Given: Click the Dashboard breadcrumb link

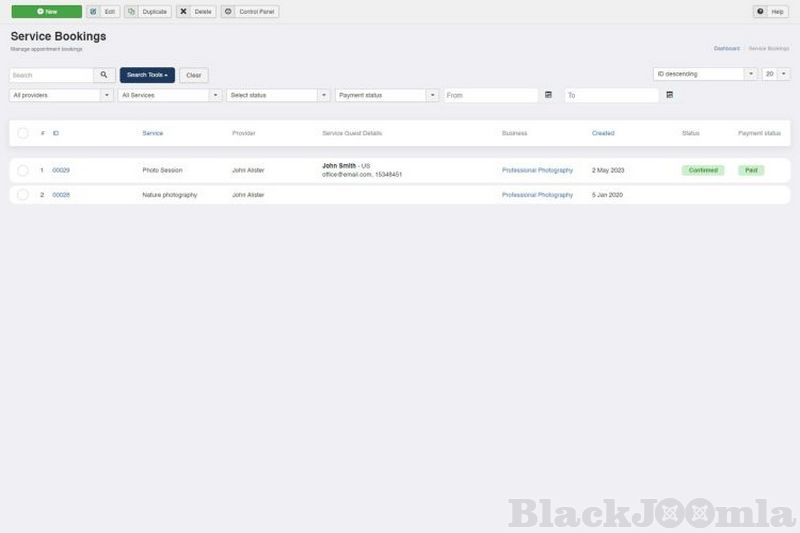Looking at the screenshot, I should pos(726,48).
